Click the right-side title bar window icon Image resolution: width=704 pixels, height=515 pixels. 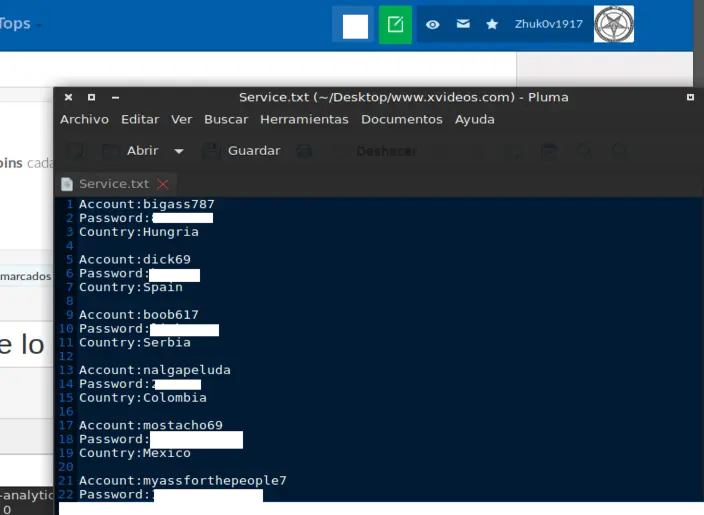690,97
